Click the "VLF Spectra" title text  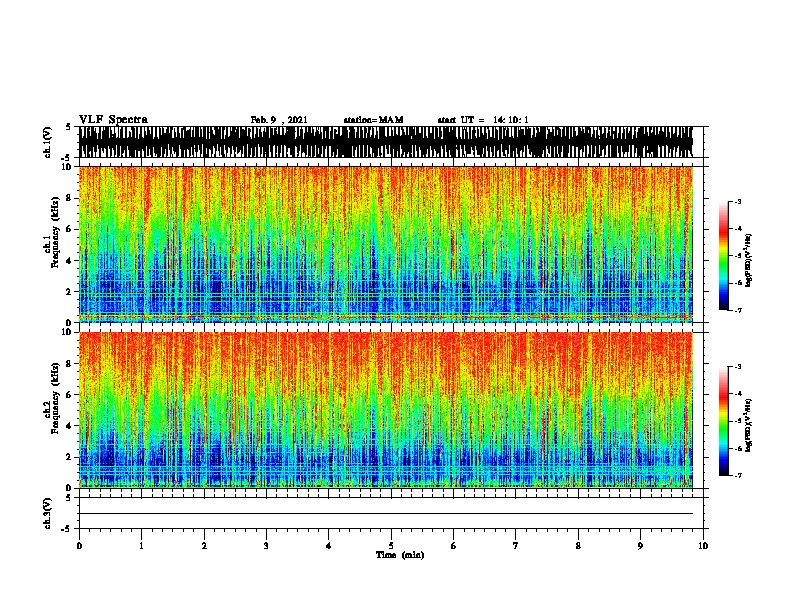pyautogui.click(x=113, y=120)
